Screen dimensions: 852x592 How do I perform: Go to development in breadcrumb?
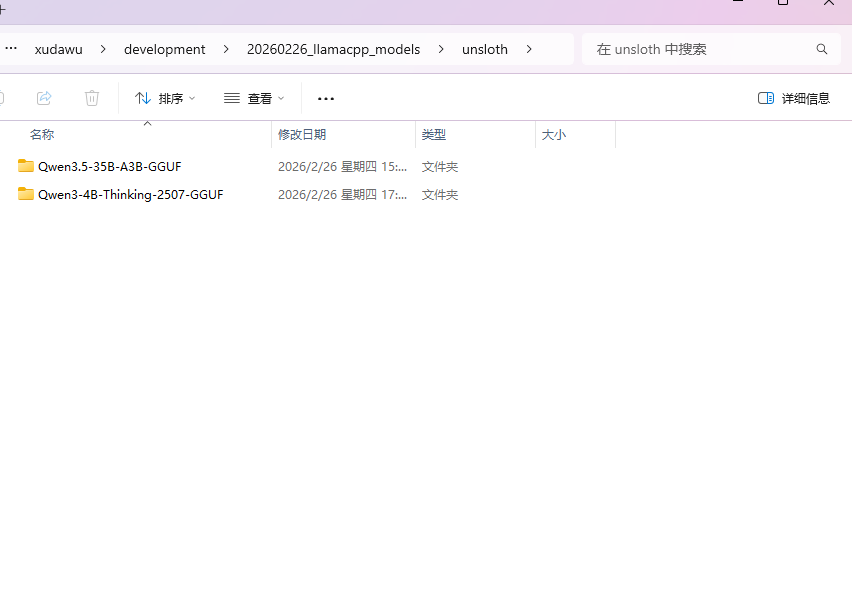tap(165, 49)
